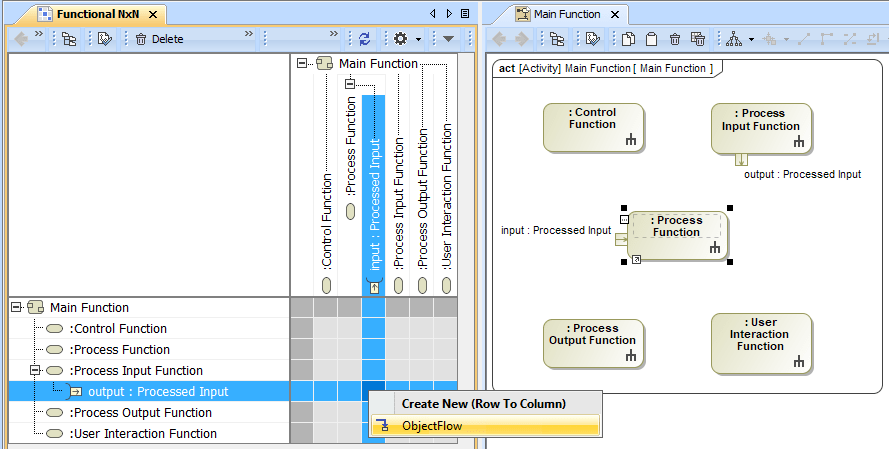Click the rake icon on Control Function
Image resolution: width=889 pixels, height=449 pixels.
pos(630,139)
